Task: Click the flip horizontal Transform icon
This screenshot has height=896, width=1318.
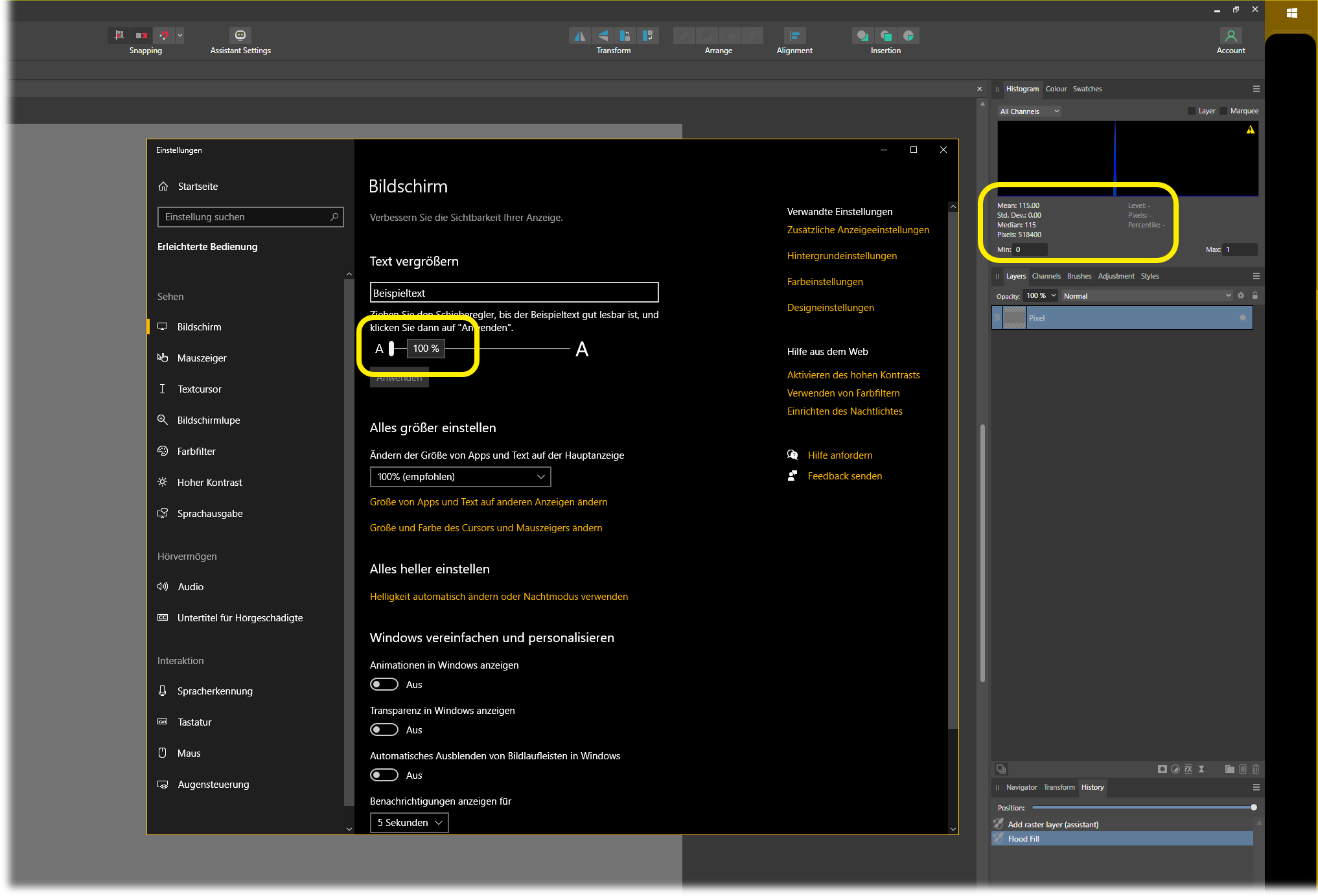Action: coord(580,36)
